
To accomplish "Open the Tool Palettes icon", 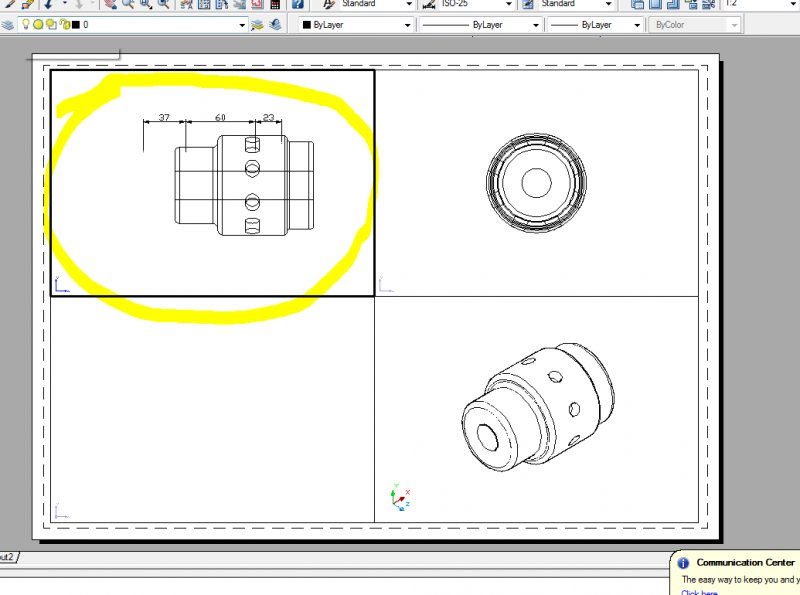I will coord(222,4).
